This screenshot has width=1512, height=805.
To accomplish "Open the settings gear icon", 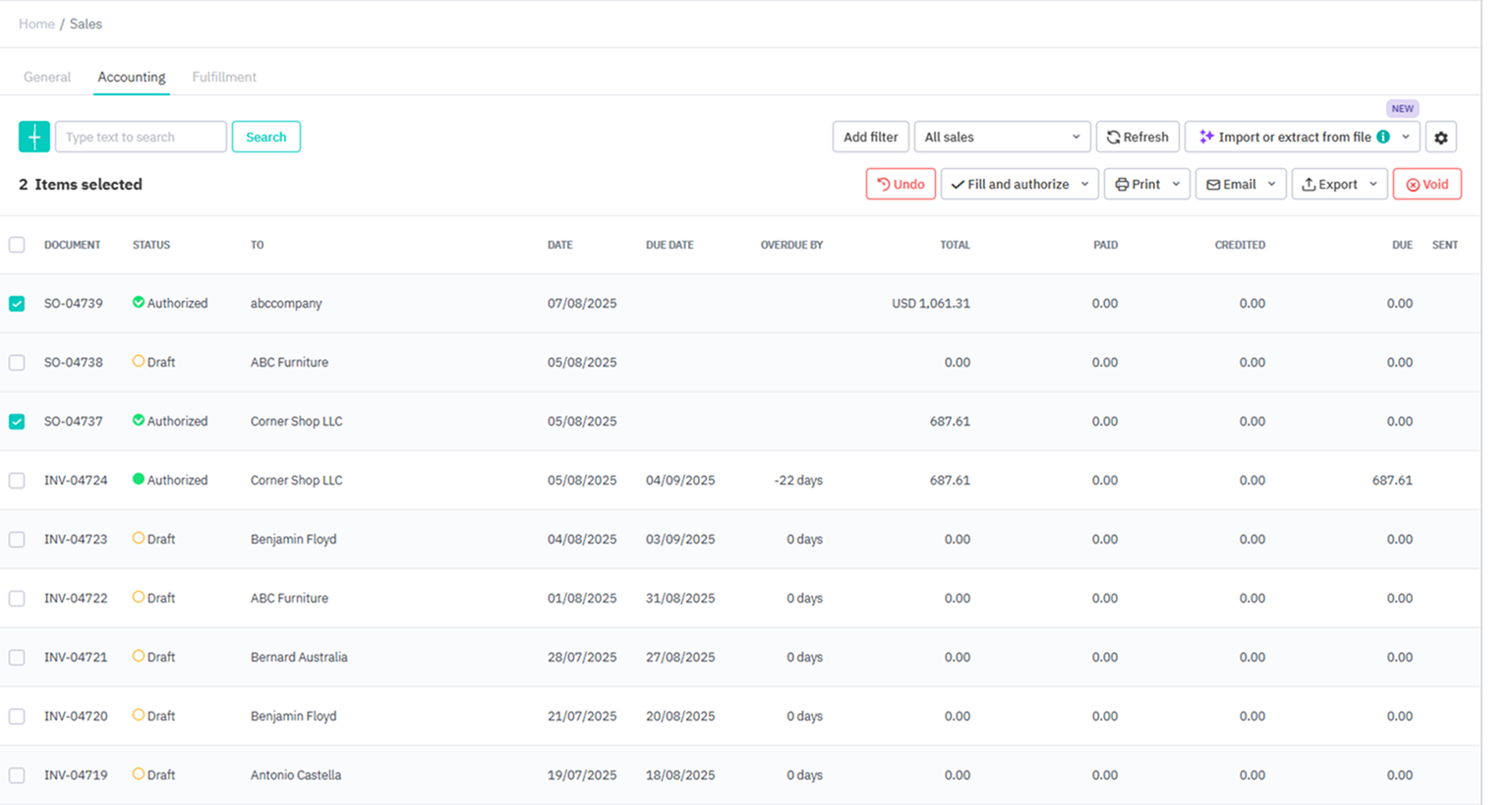I will tap(1441, 138).
